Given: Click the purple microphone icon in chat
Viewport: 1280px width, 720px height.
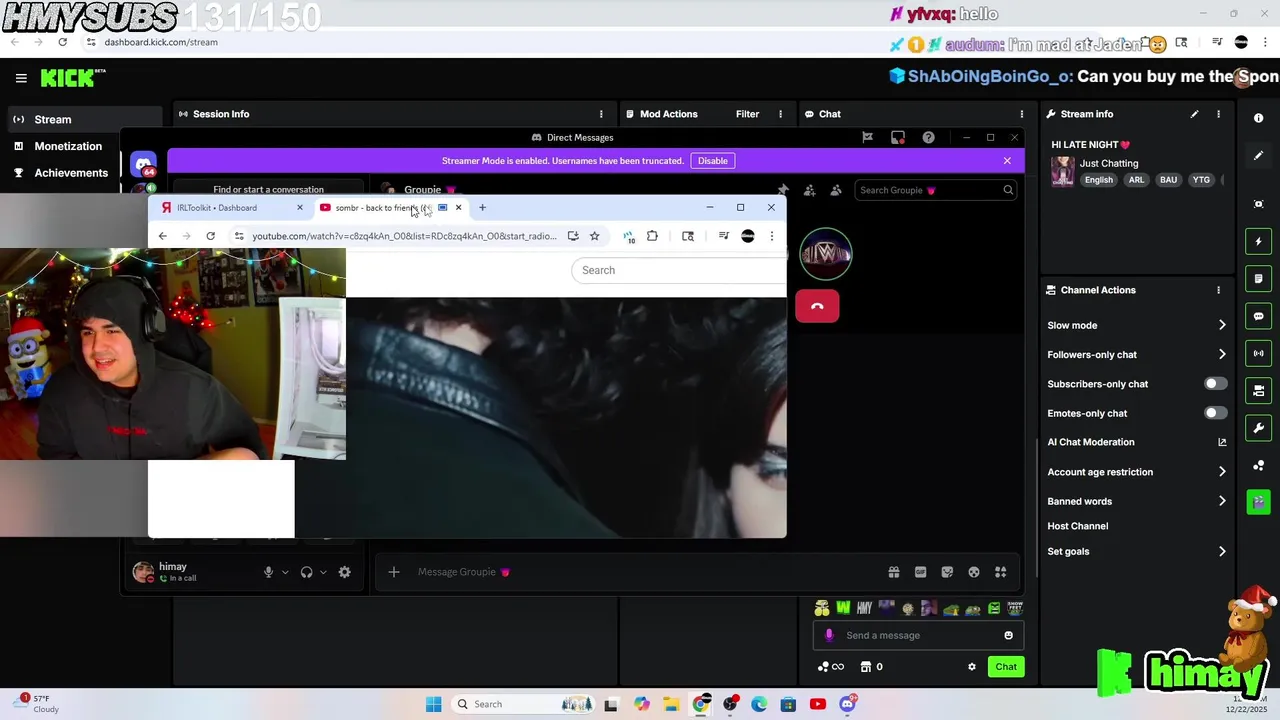Looking at the screenshot, I should pyautogui.click(x=828, y=635).
